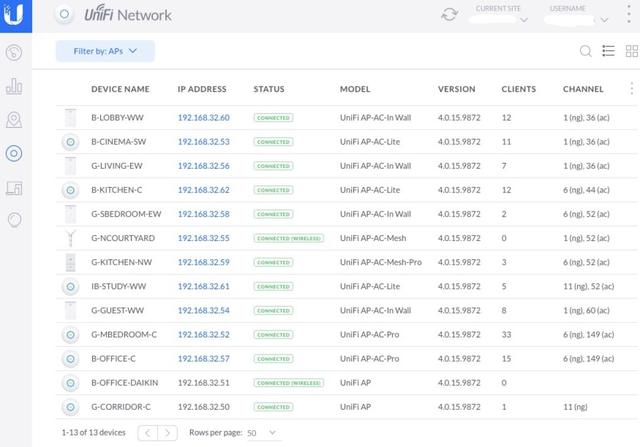
Task: Sort by Version column
Action: pos(456,89)
